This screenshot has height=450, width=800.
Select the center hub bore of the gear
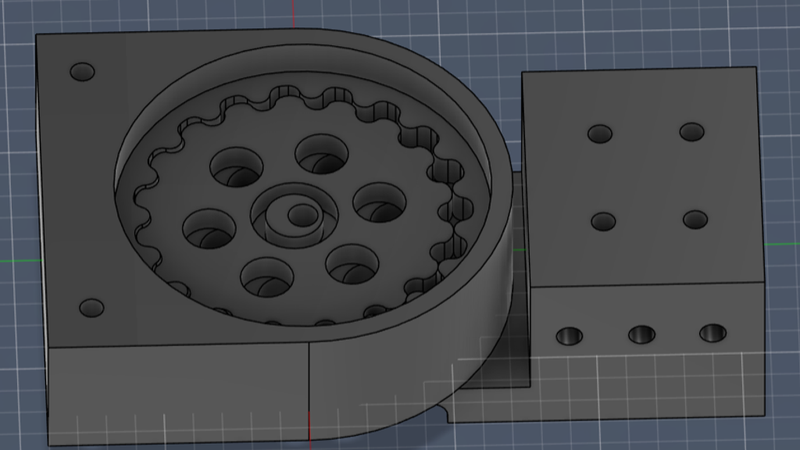coord(297,215)
